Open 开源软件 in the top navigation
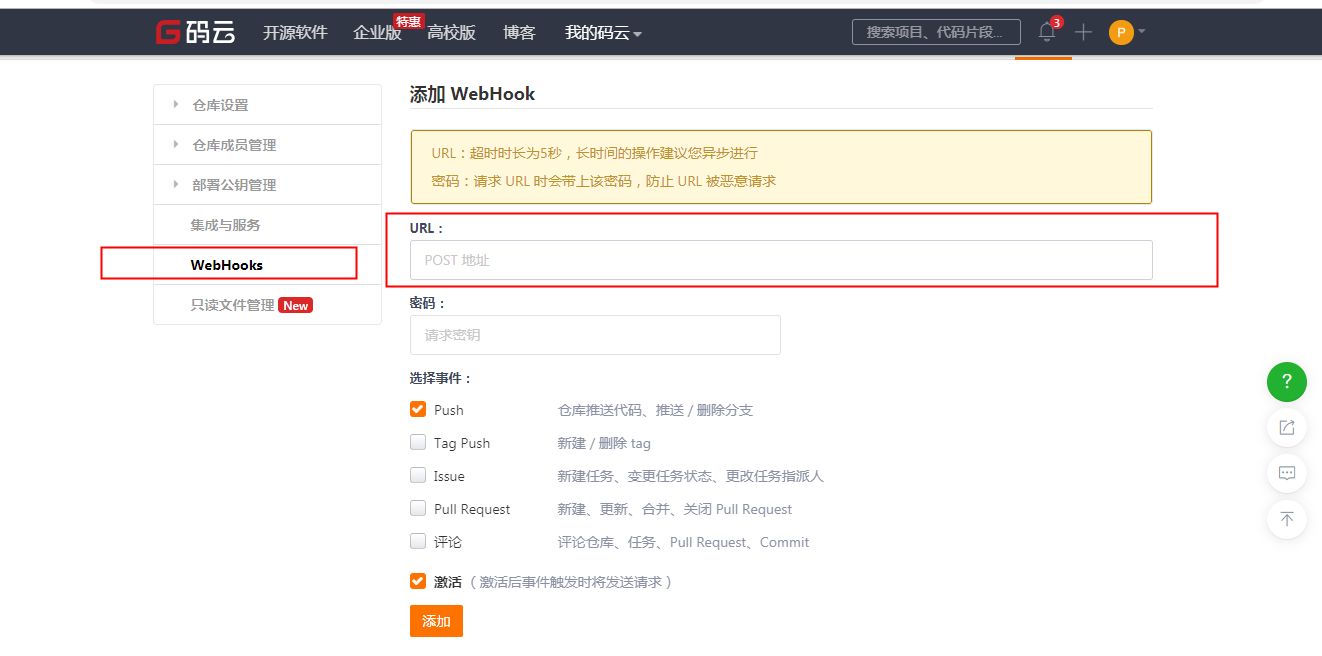 tap(295, 33)
